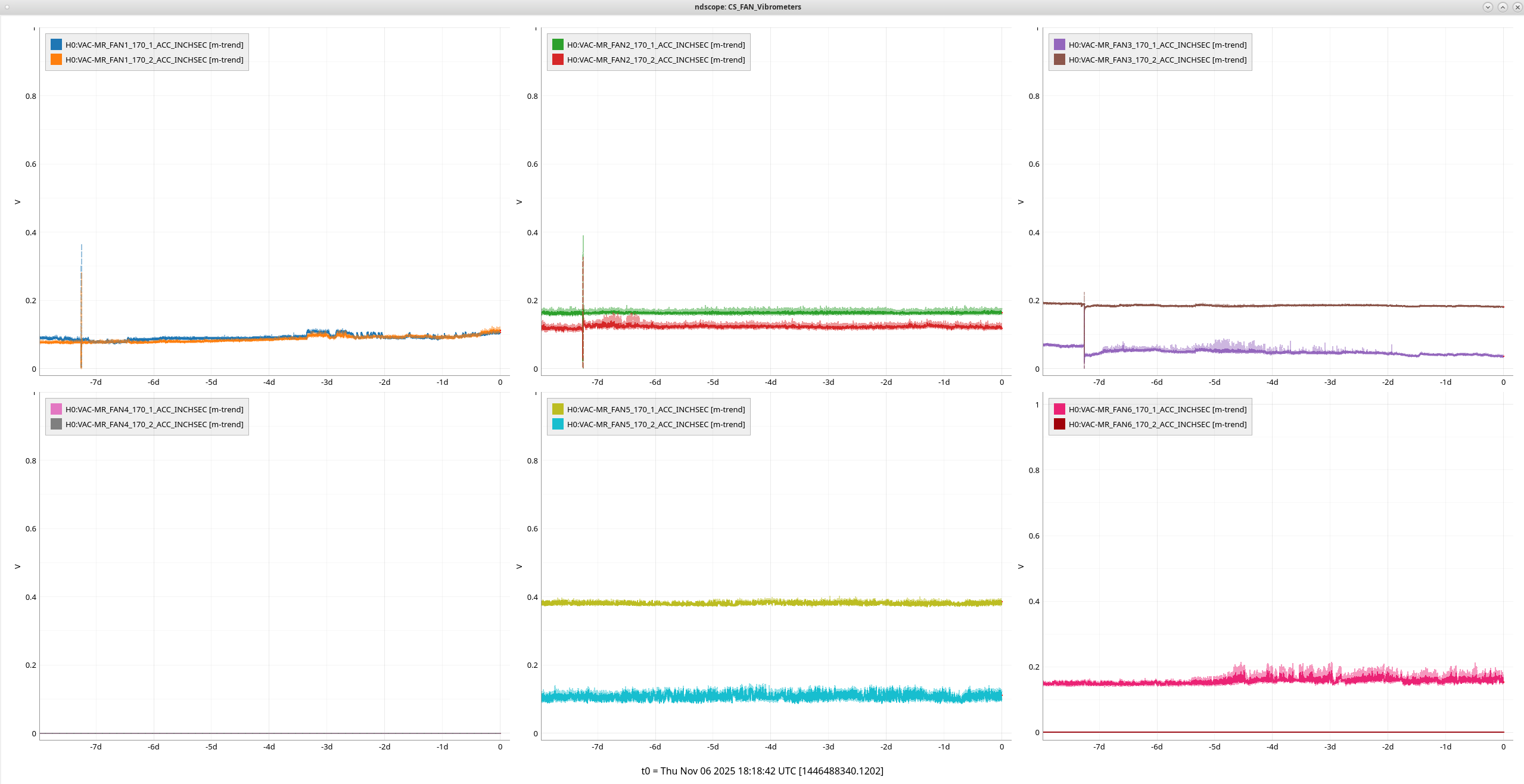This screenshot has width=1524, height=784.
Task: Click the t0 timestamp label at bottom
Action: click(762, 771)
